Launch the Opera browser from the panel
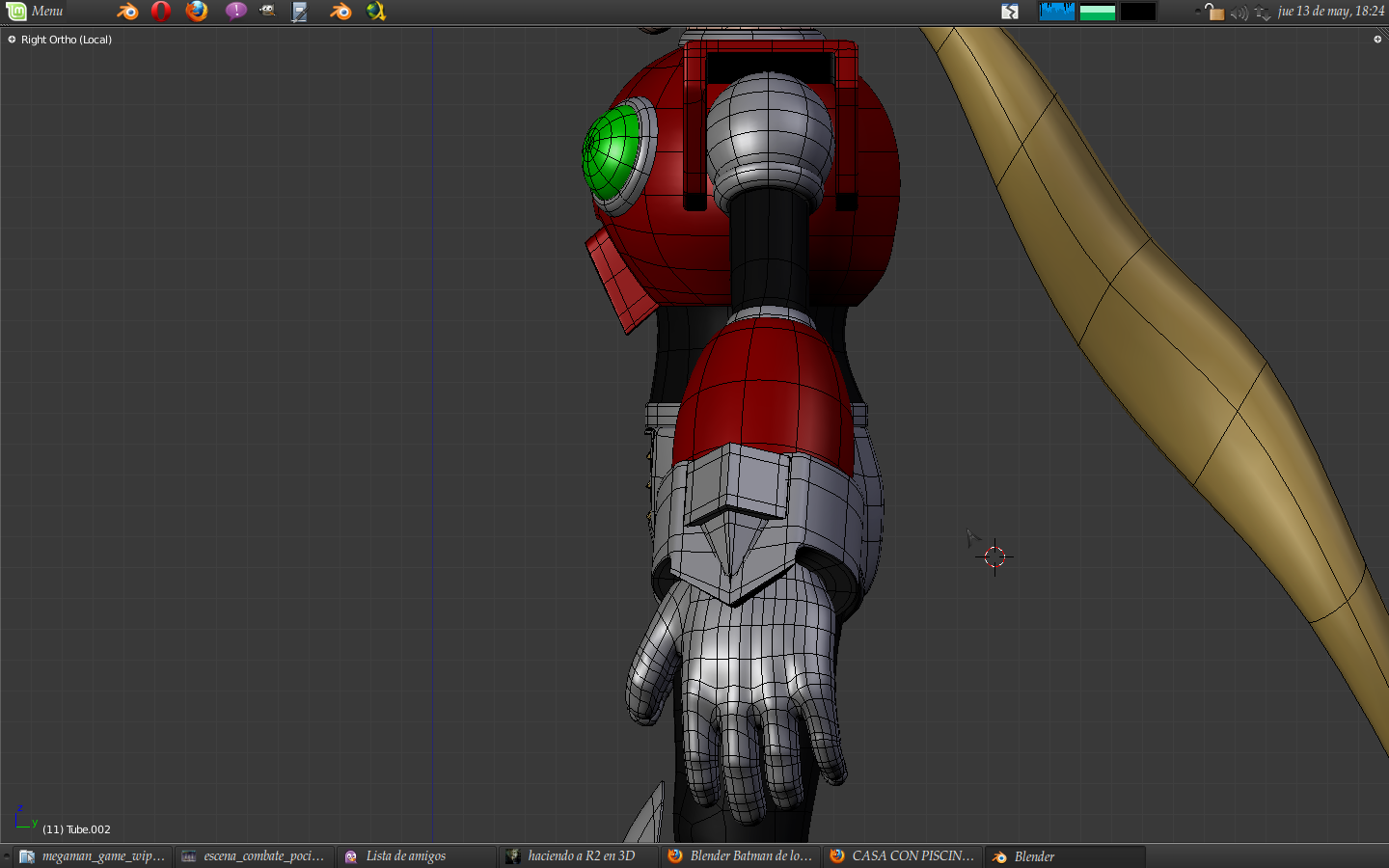This screenshot has height=868, width=1389. pyautogui.click(x=161, y=12)
